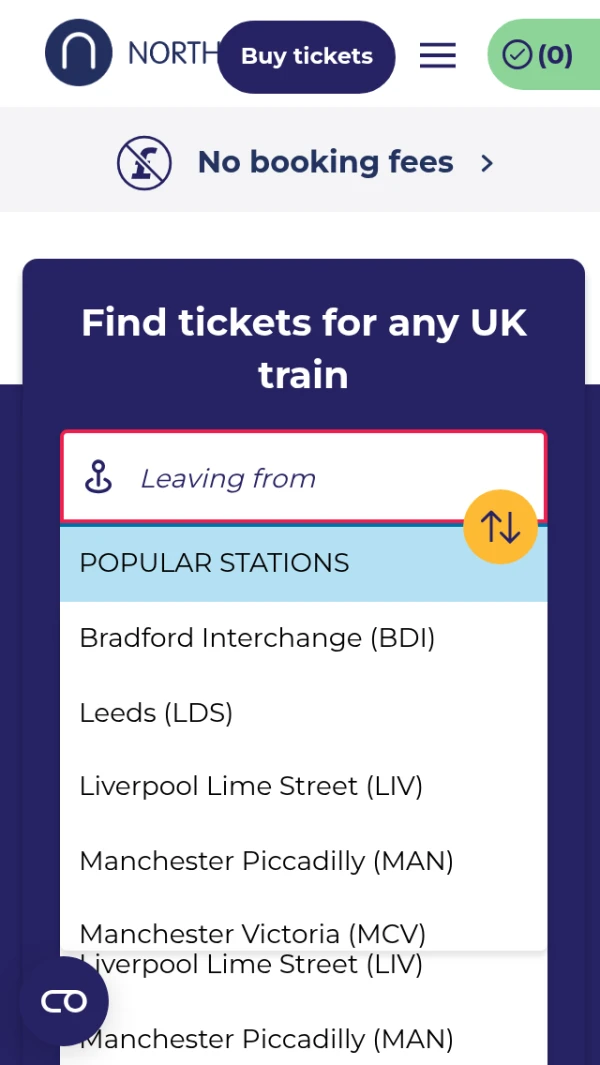The width and height of the screenshot is (600, 1065).
Task: Select Bradford Interchange (BDI) from popular stations
Action: (257, 638)
